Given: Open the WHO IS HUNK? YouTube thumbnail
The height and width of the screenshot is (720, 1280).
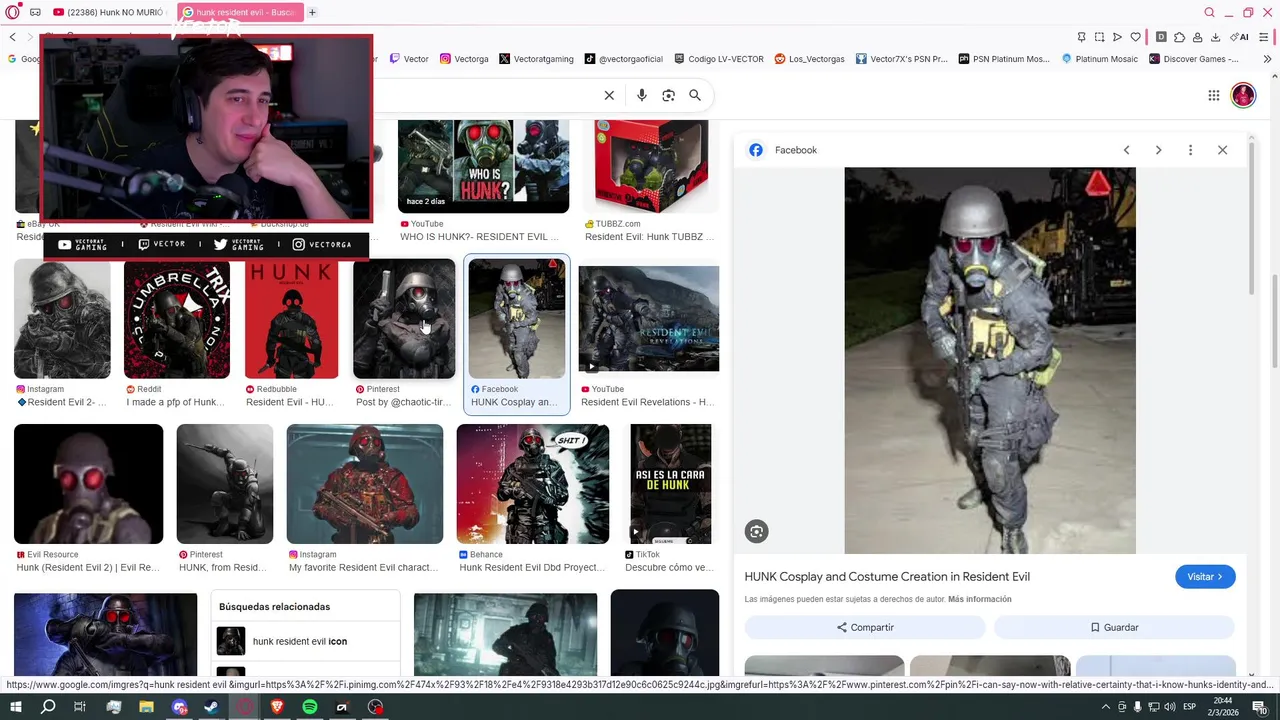Looking at the screenshot, I should coord(484,166).
